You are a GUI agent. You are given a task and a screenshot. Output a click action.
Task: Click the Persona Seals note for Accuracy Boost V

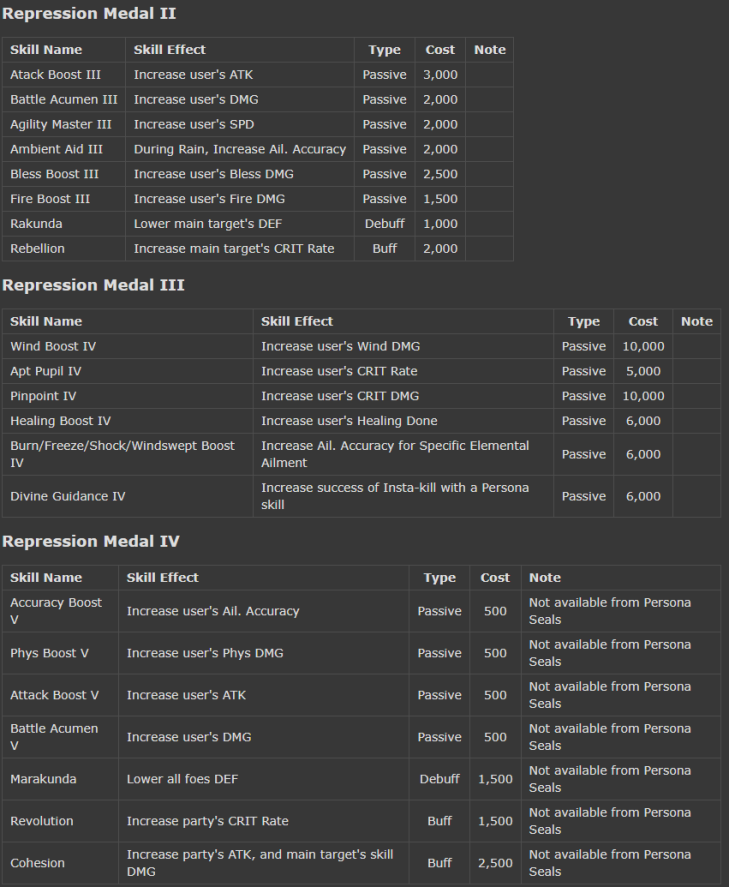[610, 611]
